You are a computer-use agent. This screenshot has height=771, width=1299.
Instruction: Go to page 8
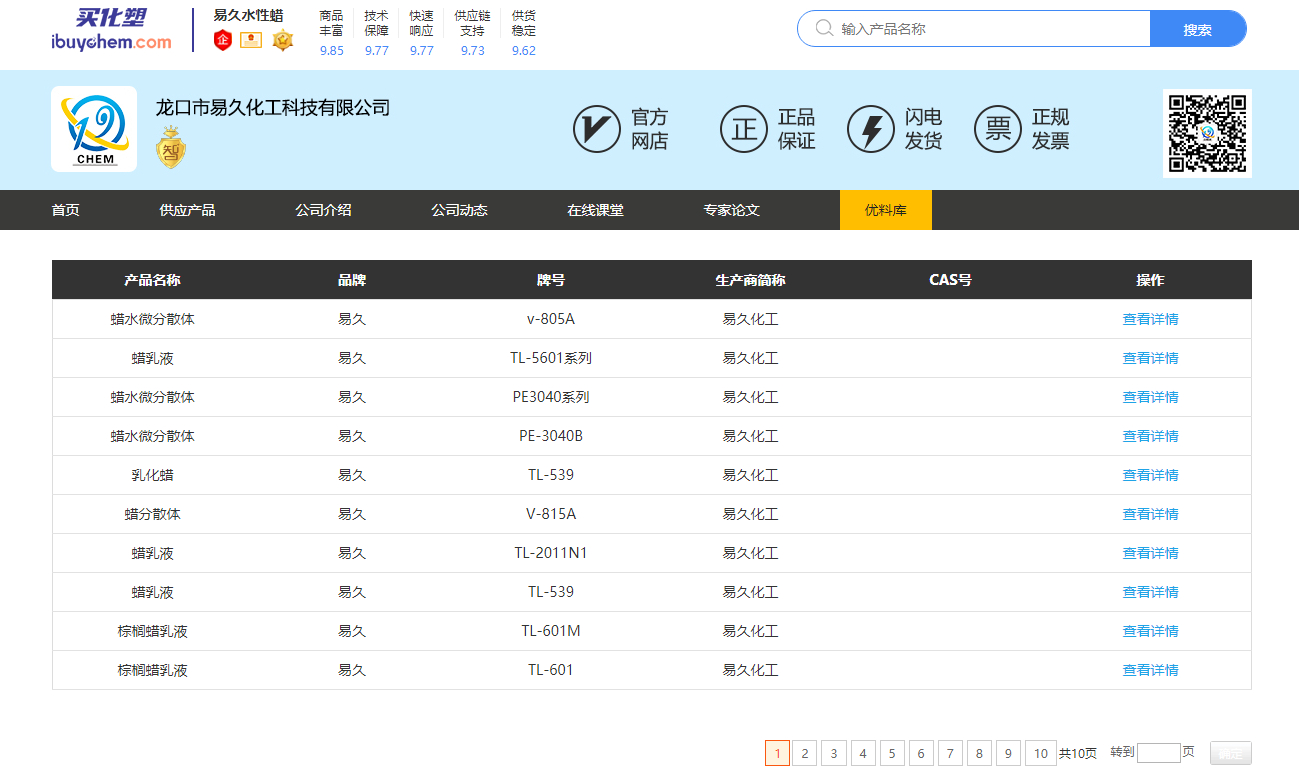coord(978,753)
